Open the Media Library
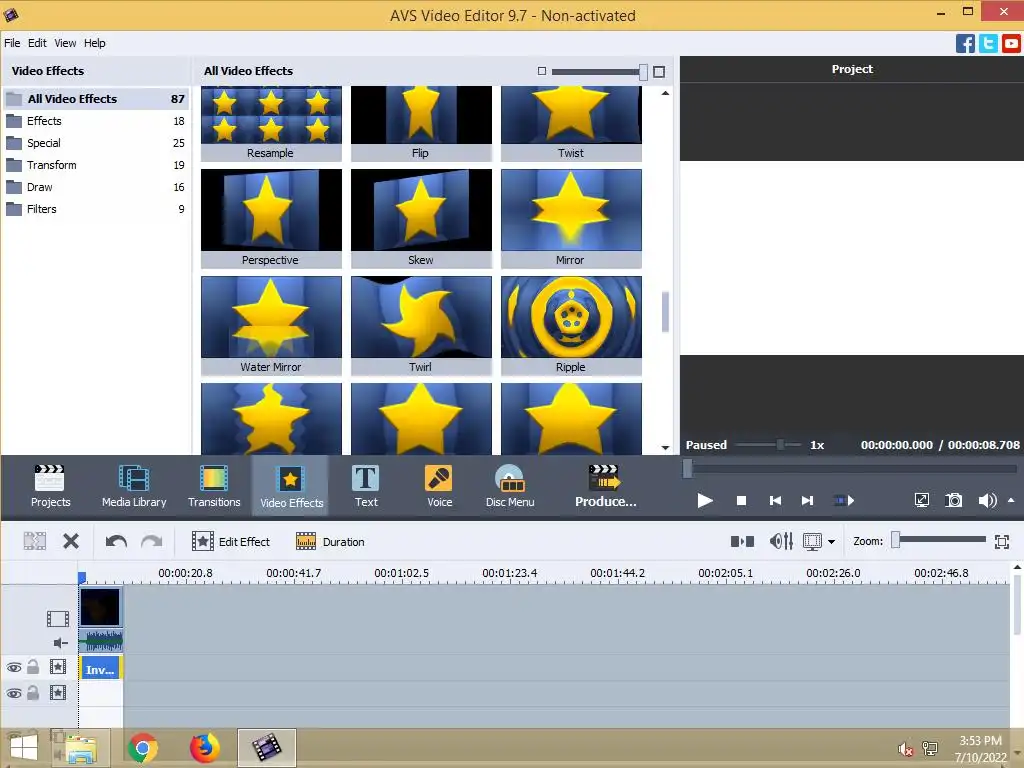This screenshot has height=768, width=1024. (x=134, y=486)
